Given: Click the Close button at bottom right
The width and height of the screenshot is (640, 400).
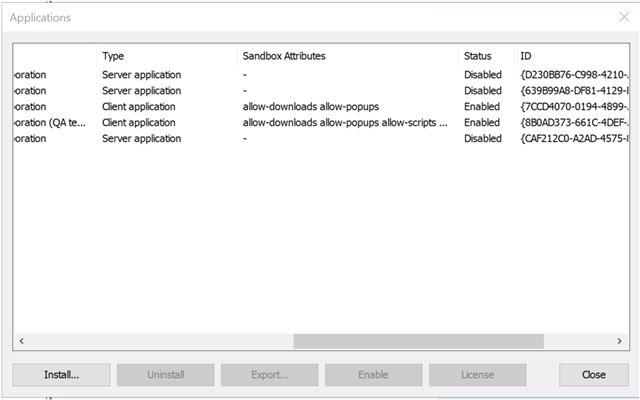Looking at the screenshot, I should point(593,375).
